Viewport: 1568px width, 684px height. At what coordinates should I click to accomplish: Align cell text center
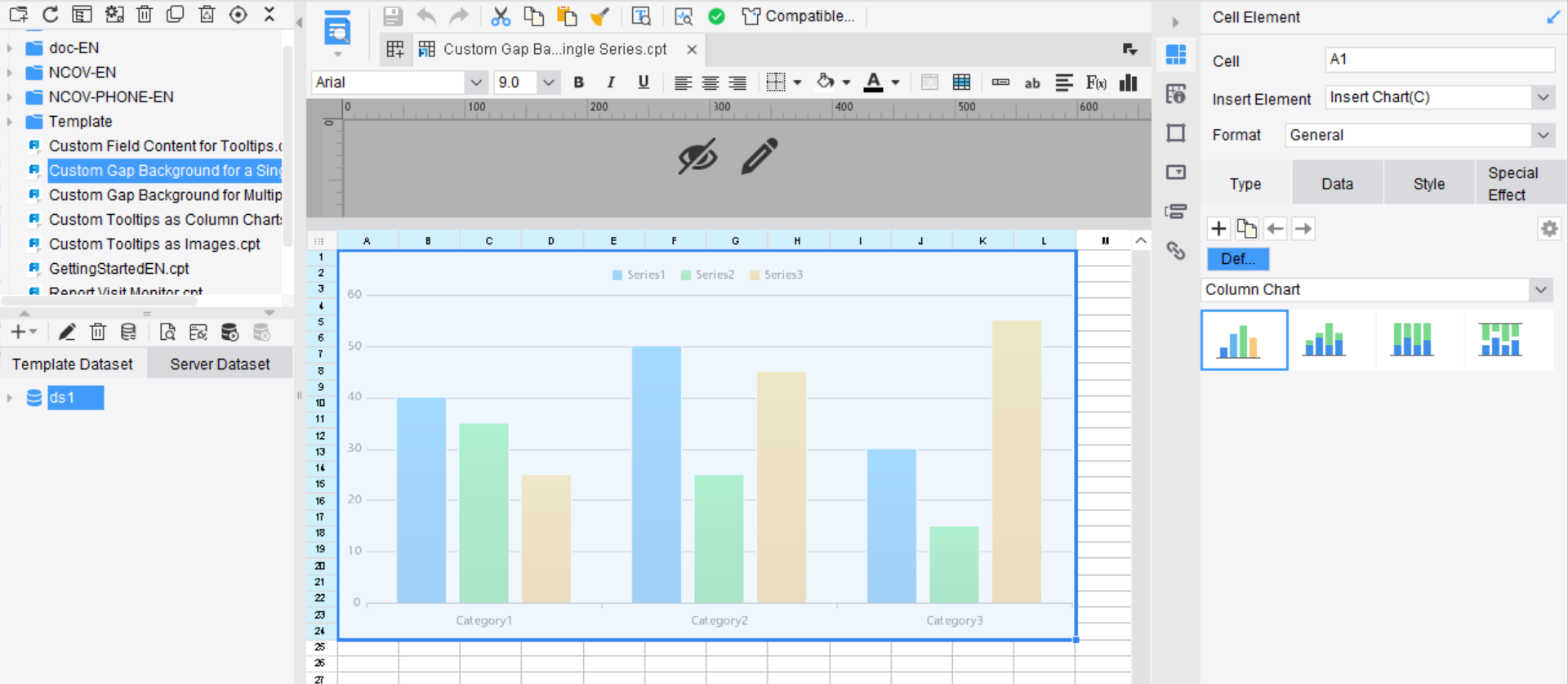[710, 83]
